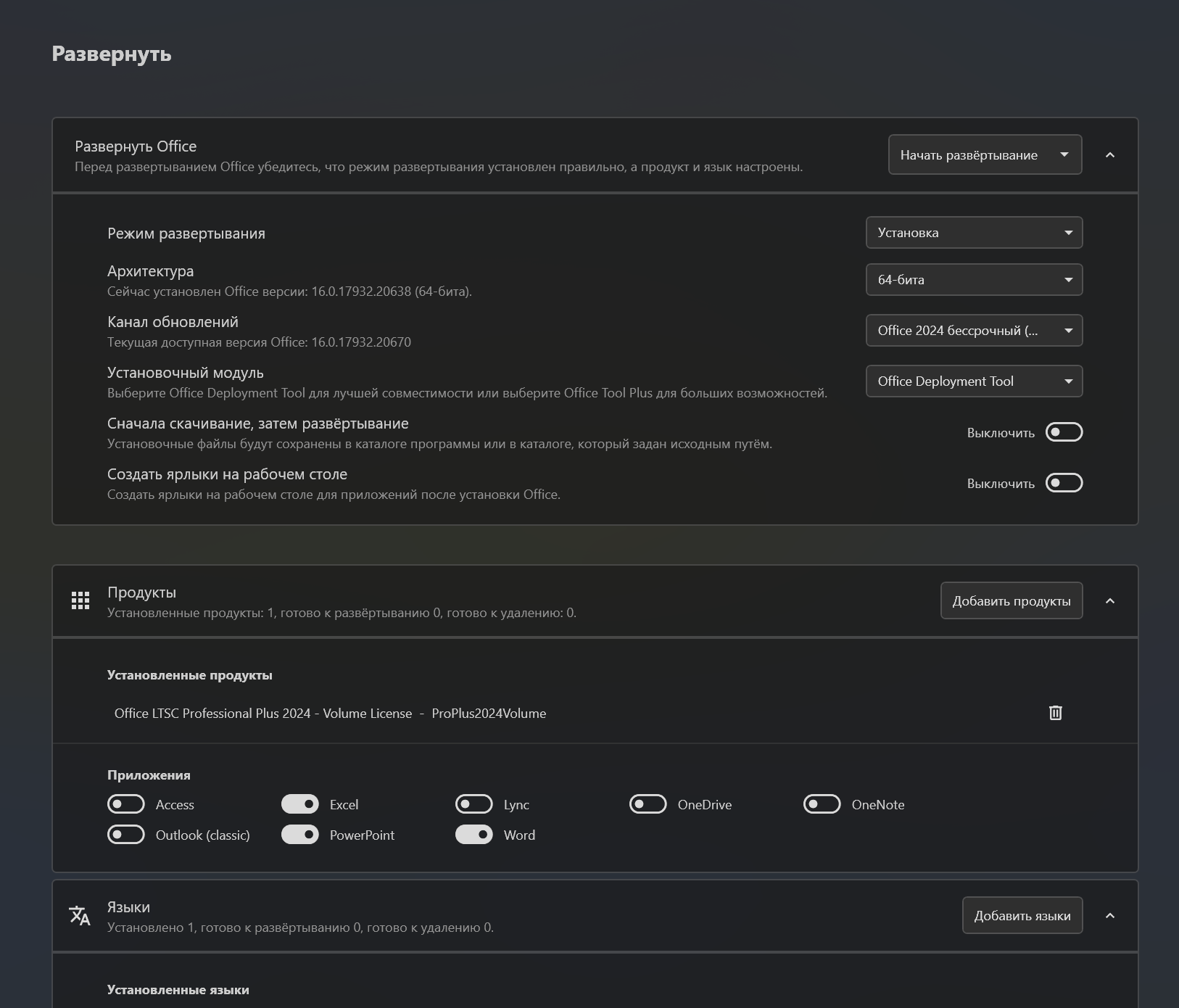Enable desktop shortcuts creation toggle
Viewport: 1179px width, 1008px height.
(x=1064, y=483)
